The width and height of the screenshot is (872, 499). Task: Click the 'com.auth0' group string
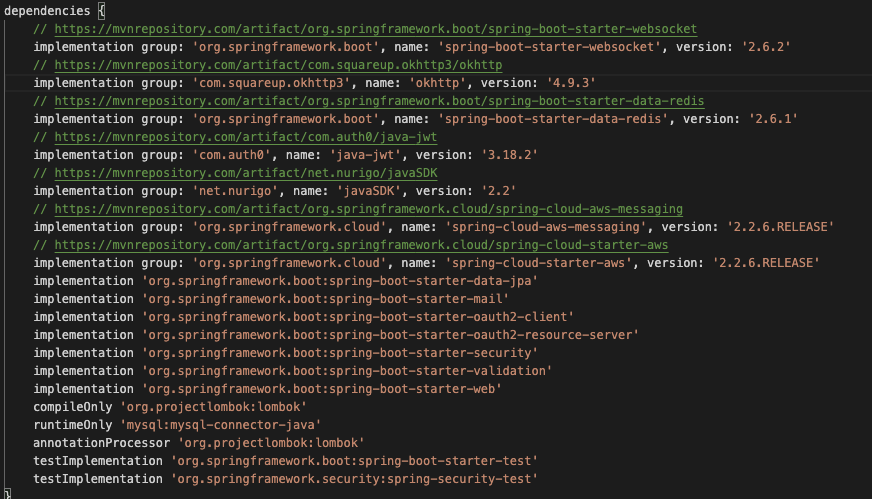pyautogui.click(x=232, y=155)
